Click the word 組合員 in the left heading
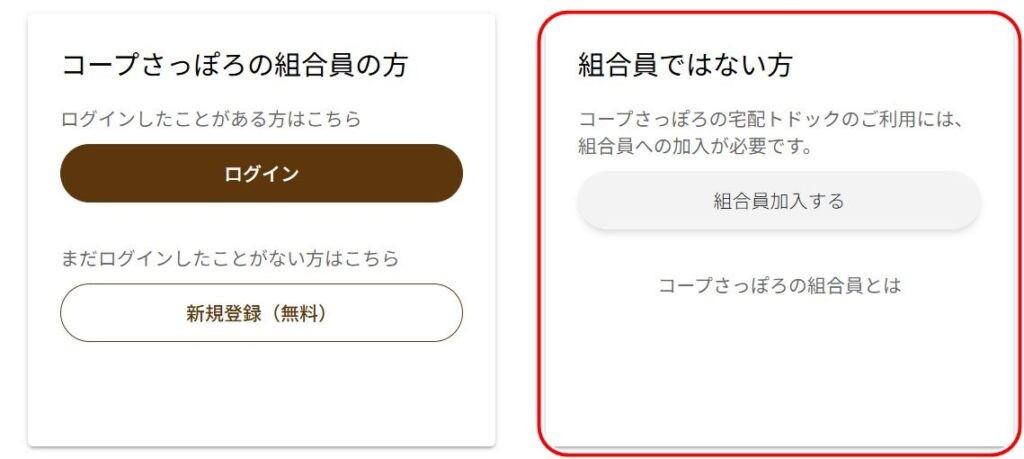This screenshot has width=1024, height=459. (x=321, y=66)
